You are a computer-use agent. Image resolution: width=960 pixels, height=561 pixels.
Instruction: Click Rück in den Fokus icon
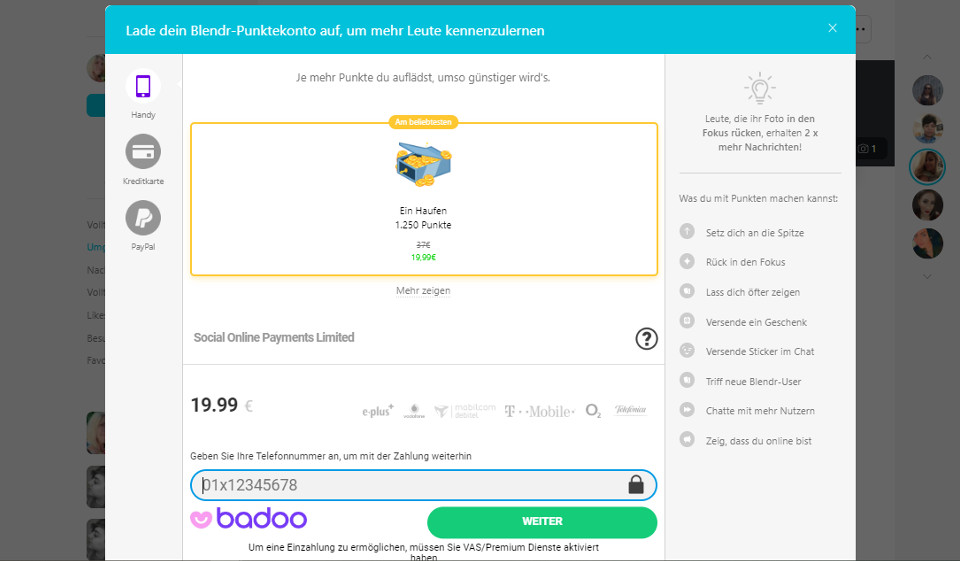point(687,262)
